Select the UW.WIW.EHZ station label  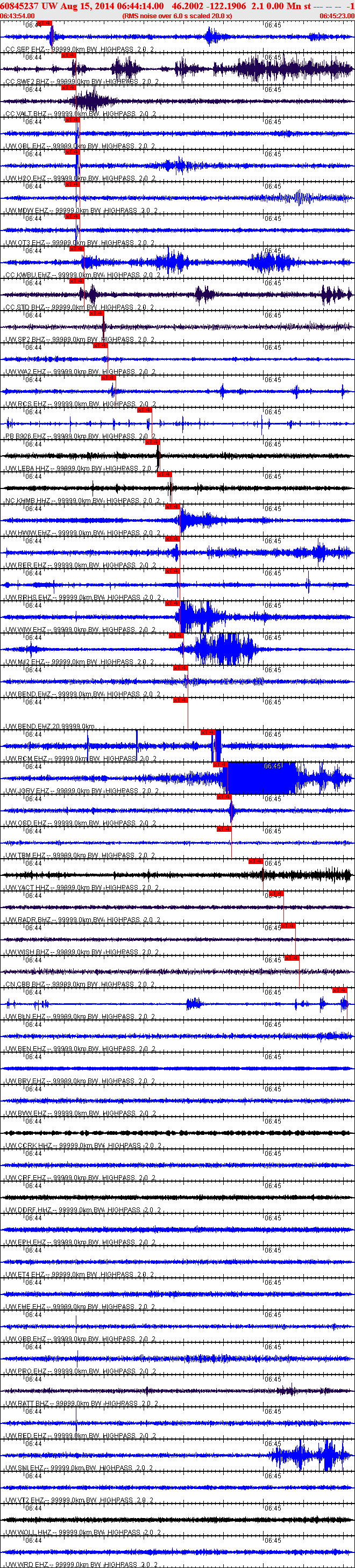[80, 630]
